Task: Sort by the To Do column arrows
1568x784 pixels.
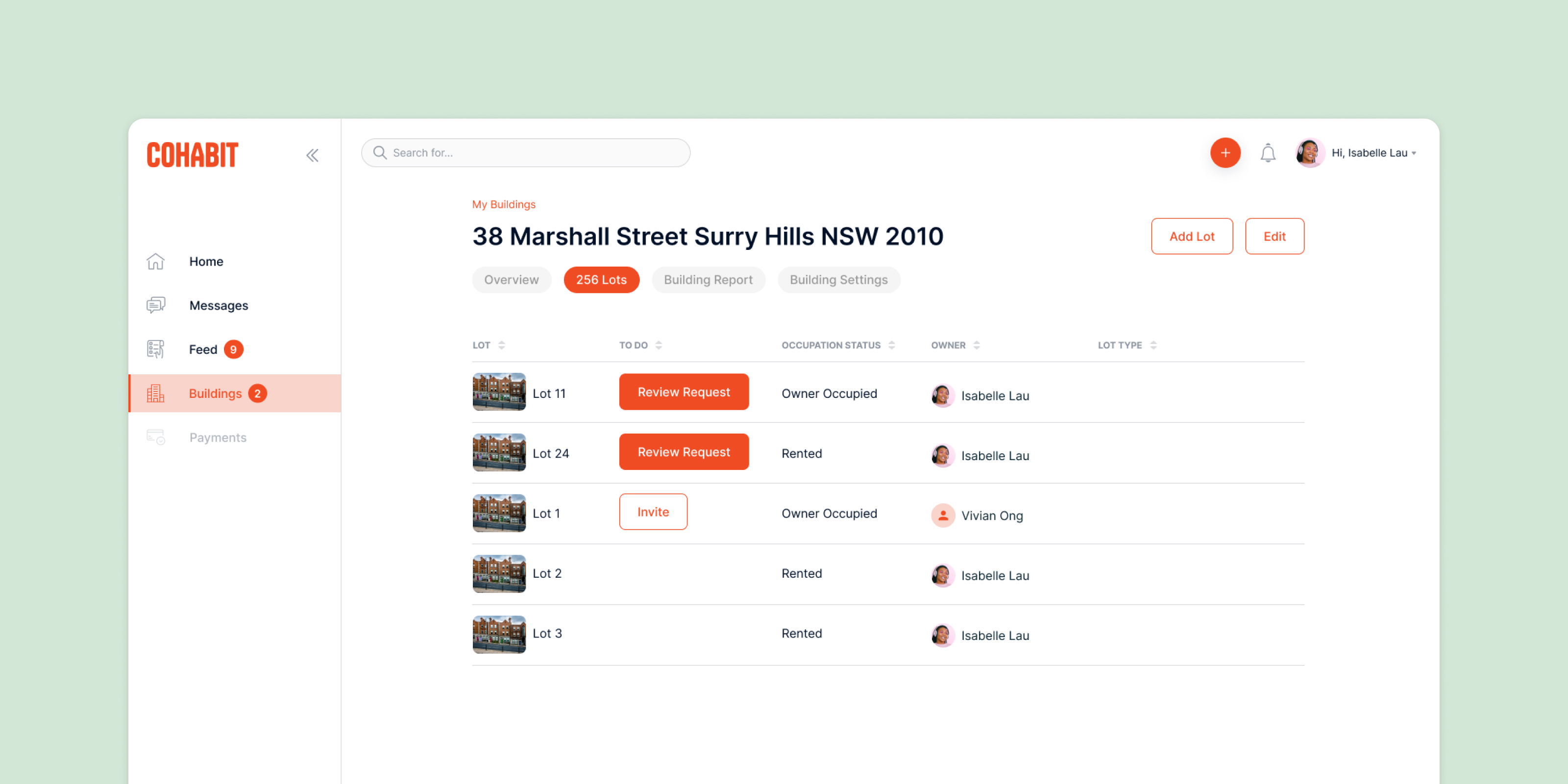Action: 658,345
